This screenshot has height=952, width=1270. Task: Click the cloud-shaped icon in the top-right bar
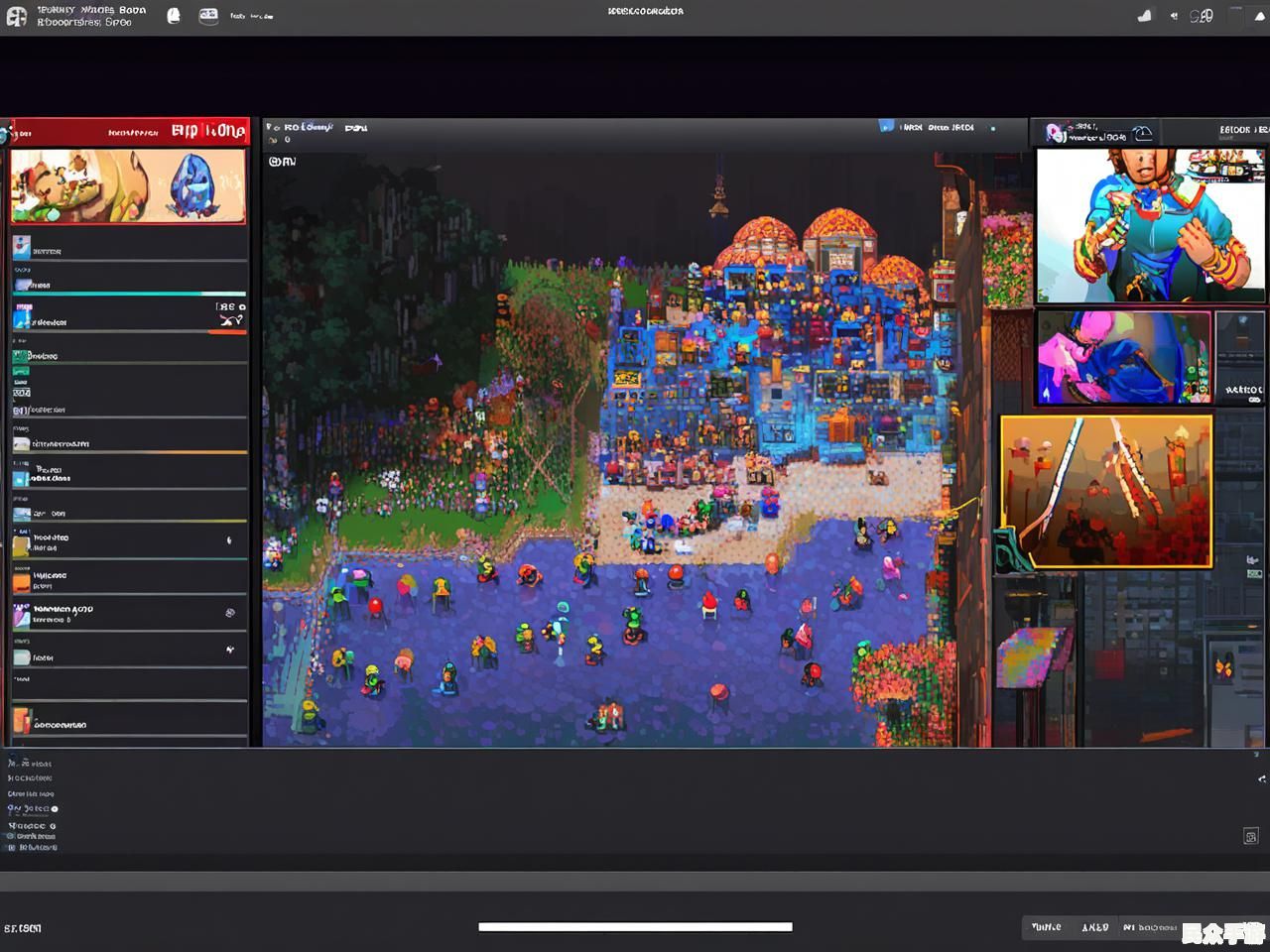pyautogui.click(x=1144, y=16)
